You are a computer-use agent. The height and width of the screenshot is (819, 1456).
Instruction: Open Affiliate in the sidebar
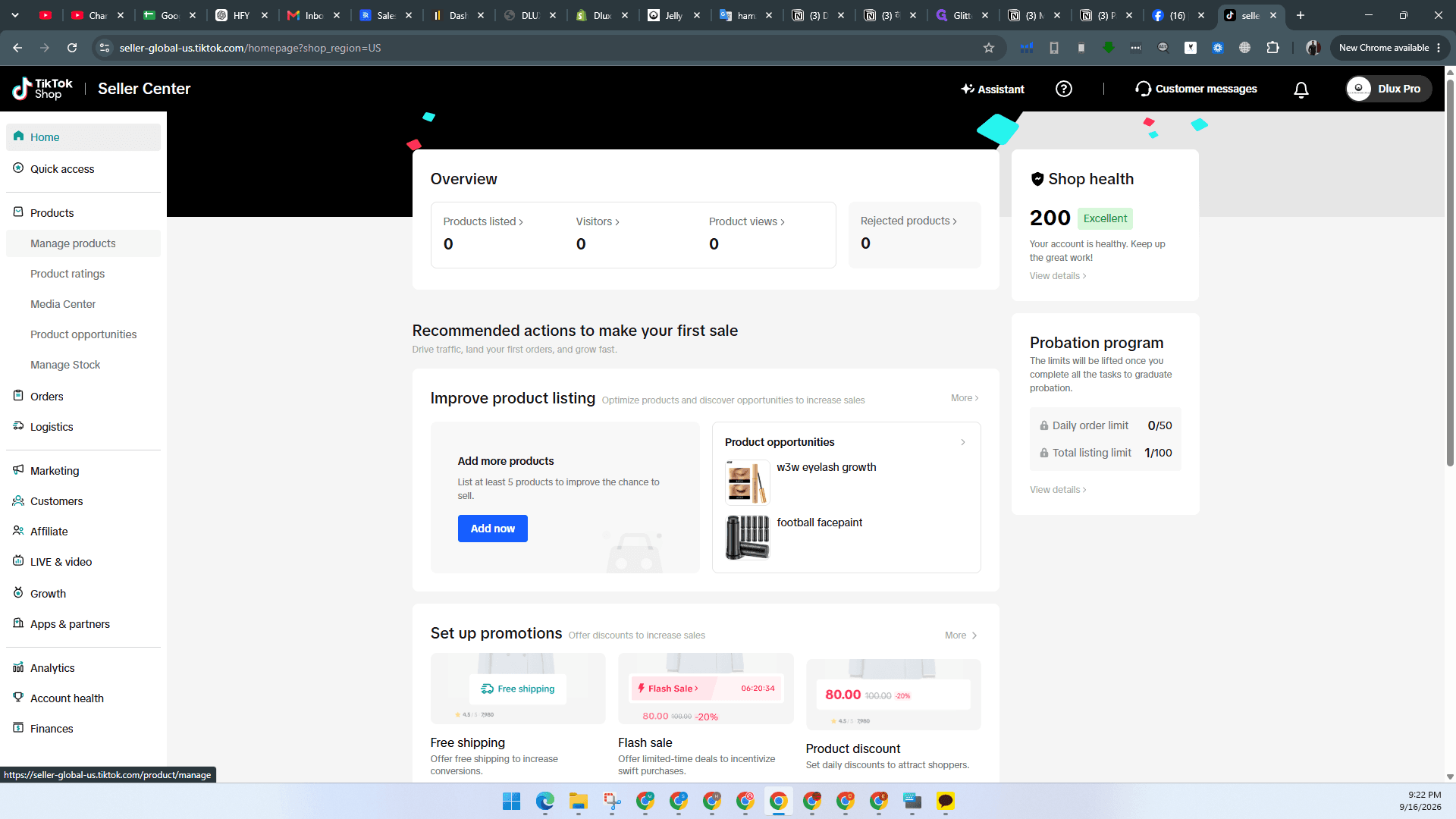tap(83, 532)
